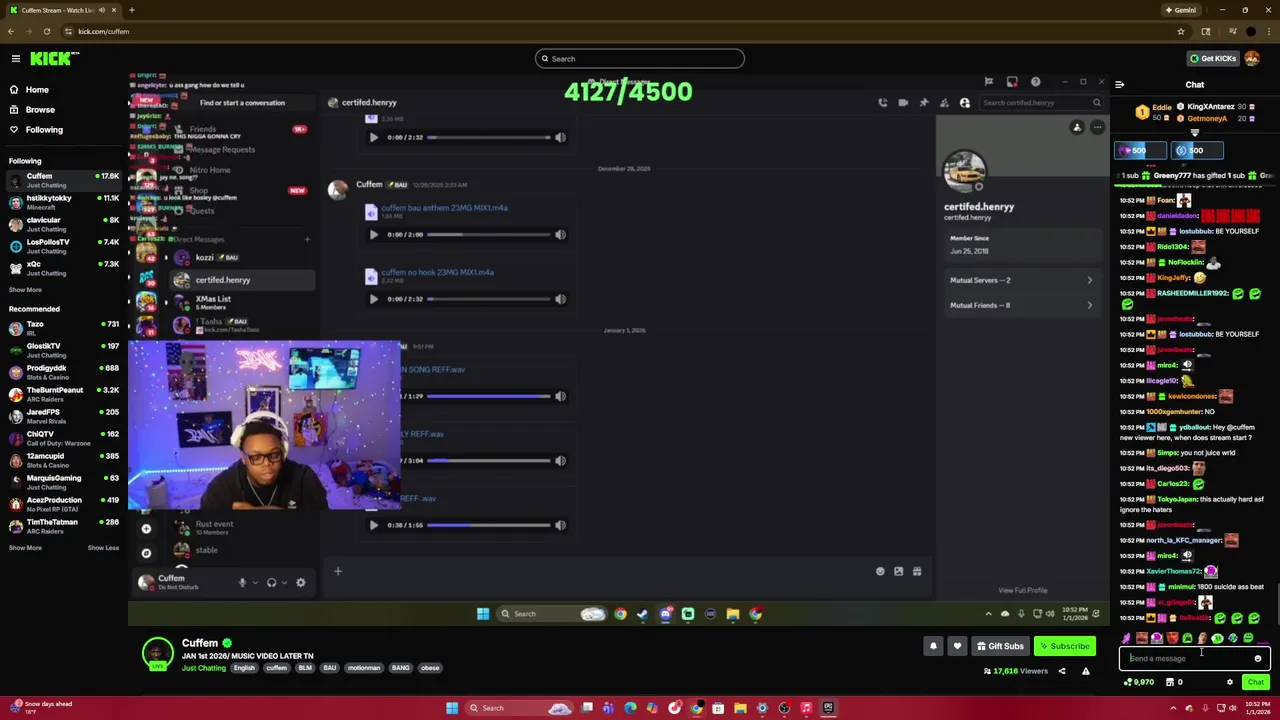Viewport: 1280px width, 720px height.
Task: Open the chat shop store icon
Action: coord(1169,683)
